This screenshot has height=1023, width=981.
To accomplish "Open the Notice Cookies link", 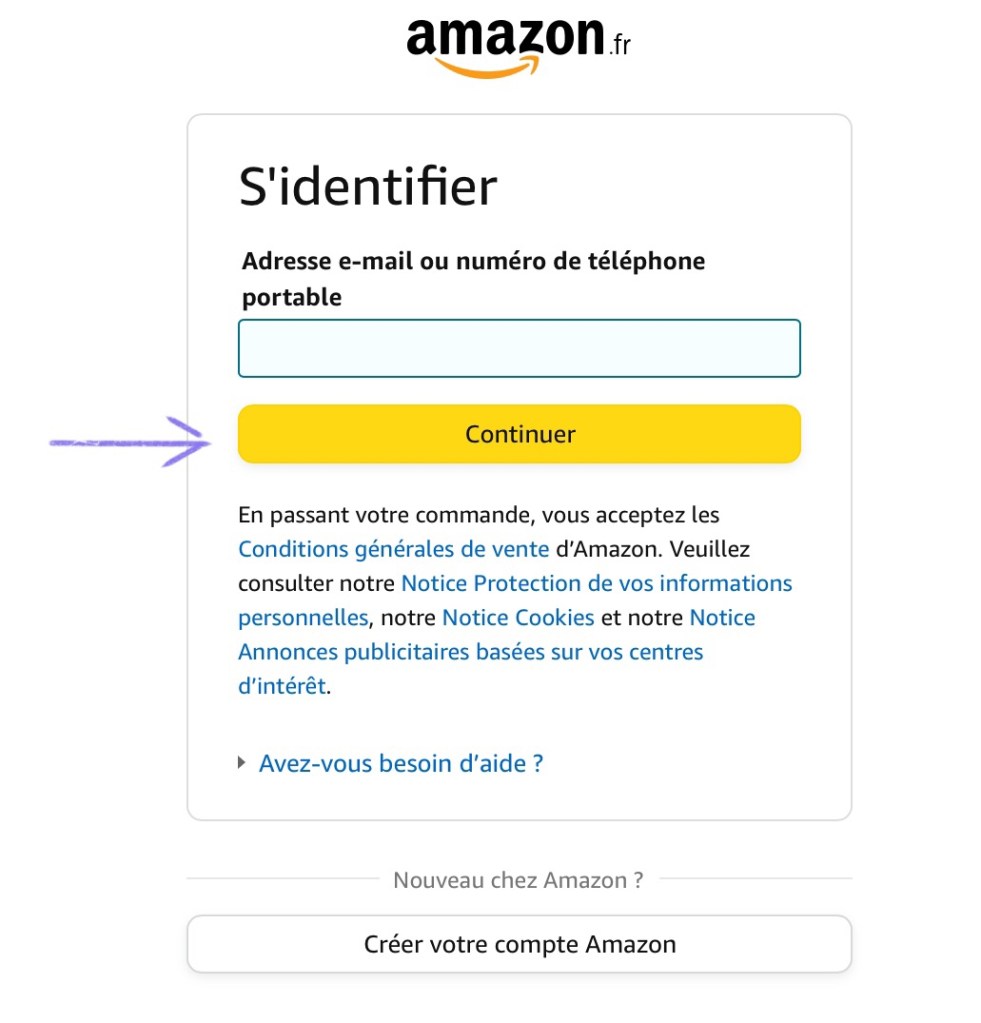I will click(x=518, y=617).
